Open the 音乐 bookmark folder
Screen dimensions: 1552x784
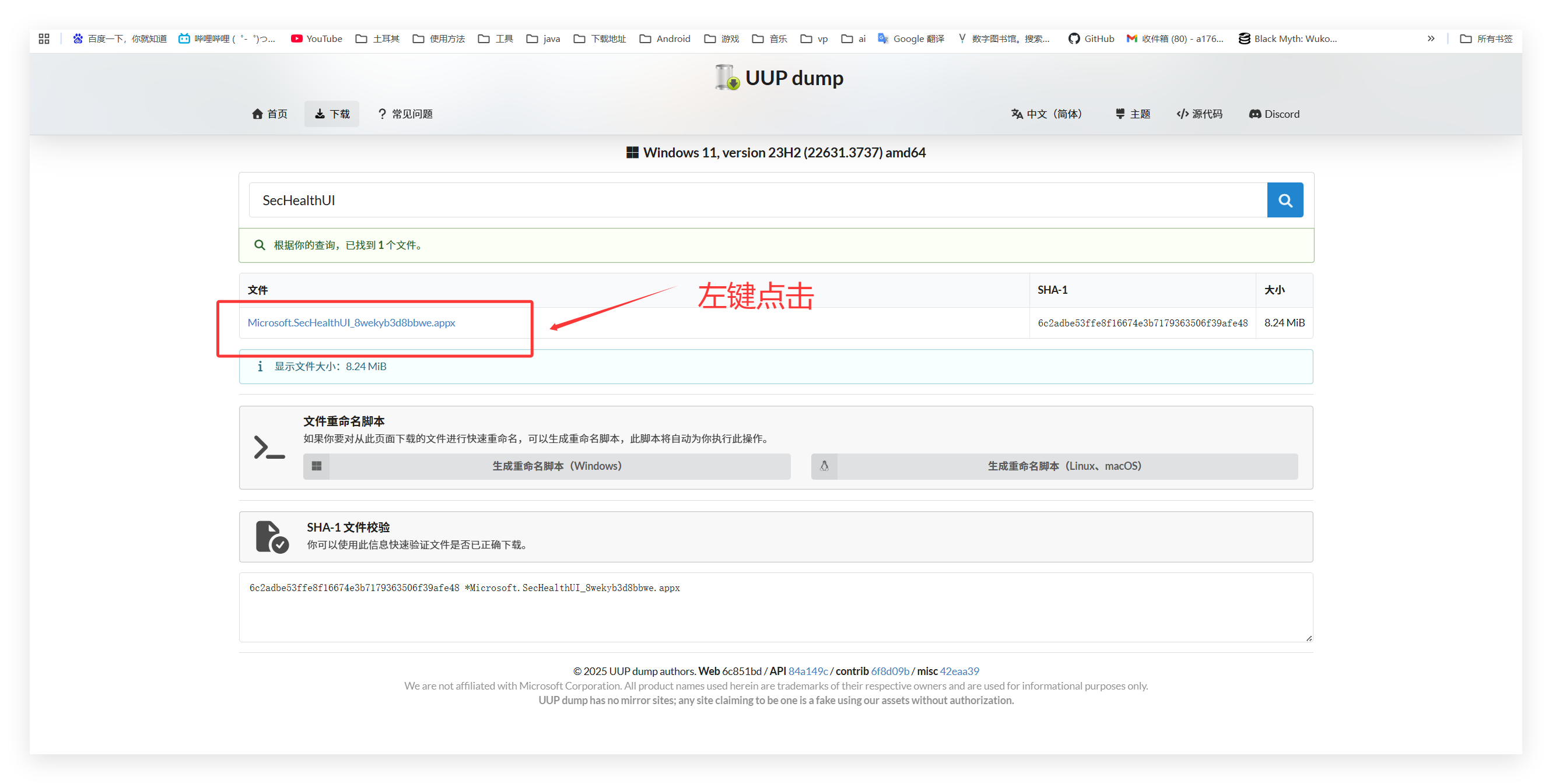point(770,38)
